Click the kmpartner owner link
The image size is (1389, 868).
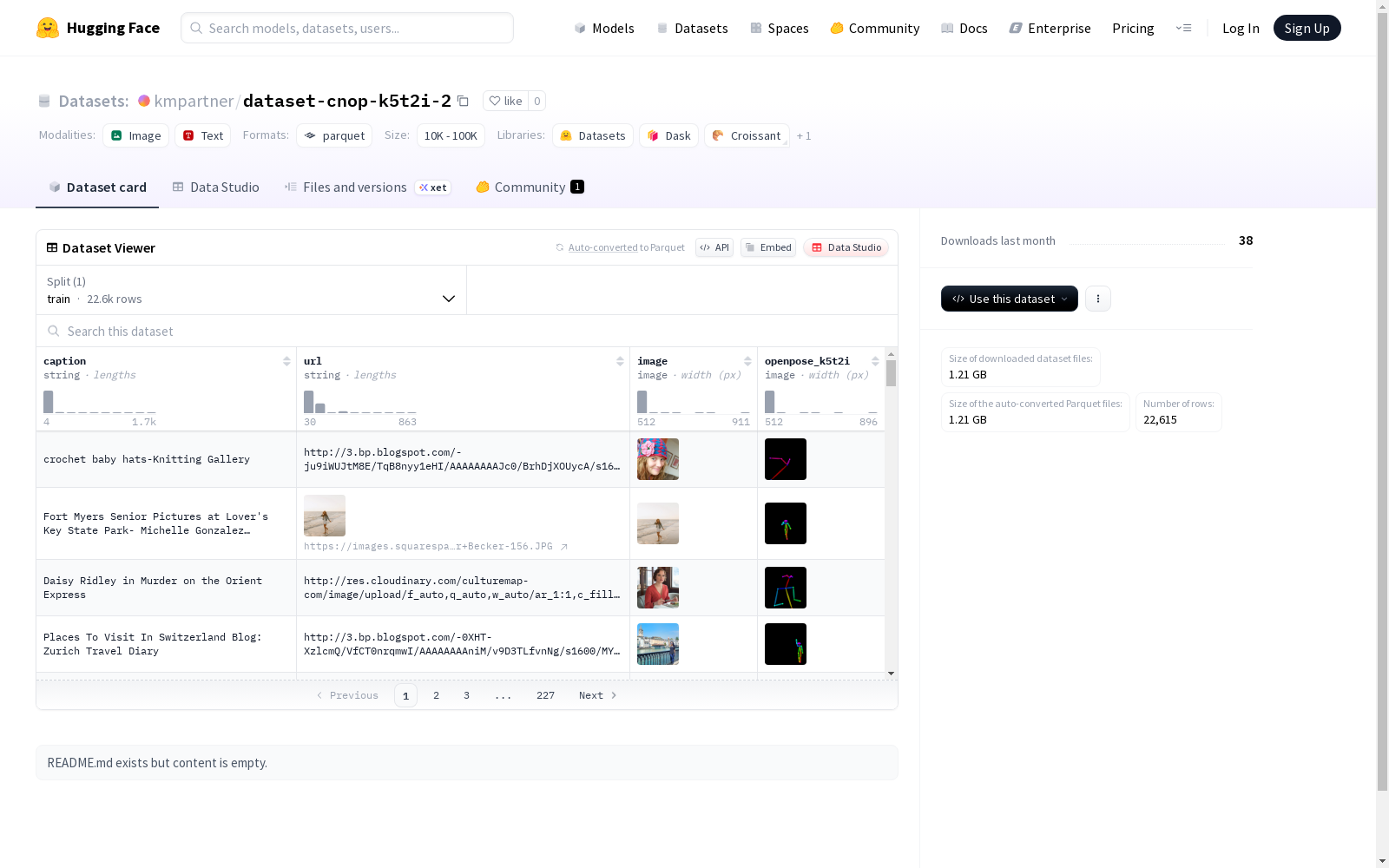pyautogui.click(x=194, y=101)
